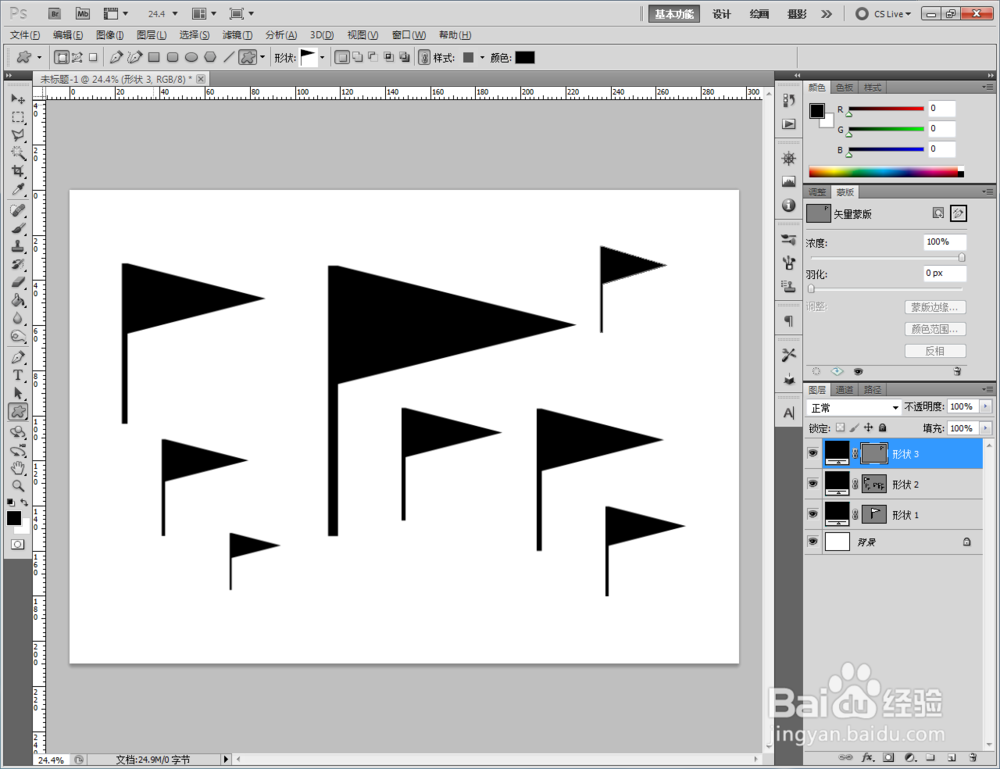Select the Path Selection tool

[x=18, y=393]
